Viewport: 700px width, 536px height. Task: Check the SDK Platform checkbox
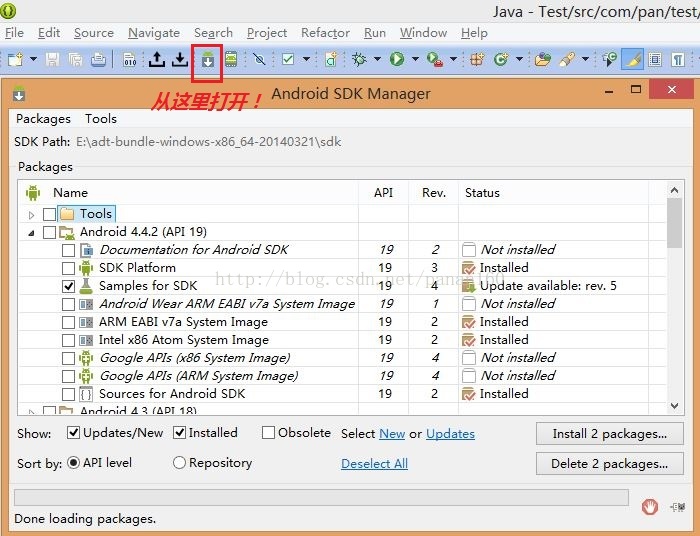pyautogui.click(x=68, y=268)
